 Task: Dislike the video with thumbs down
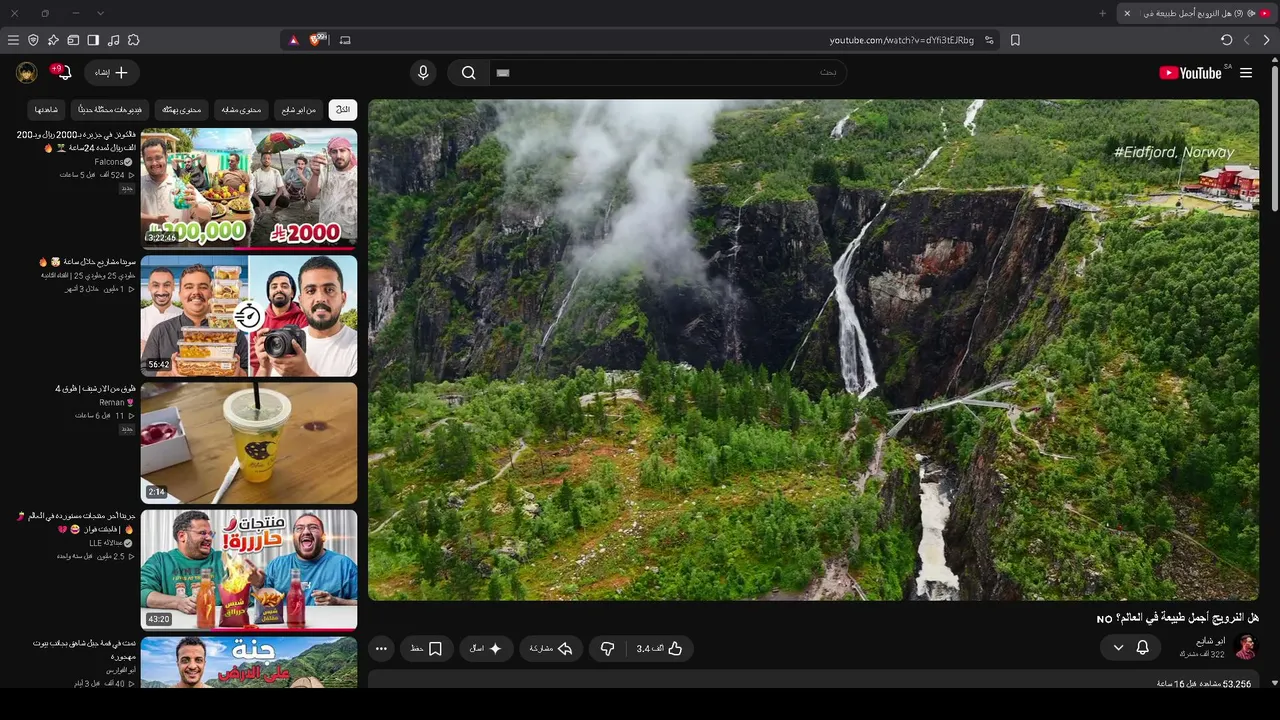point(607,649)
